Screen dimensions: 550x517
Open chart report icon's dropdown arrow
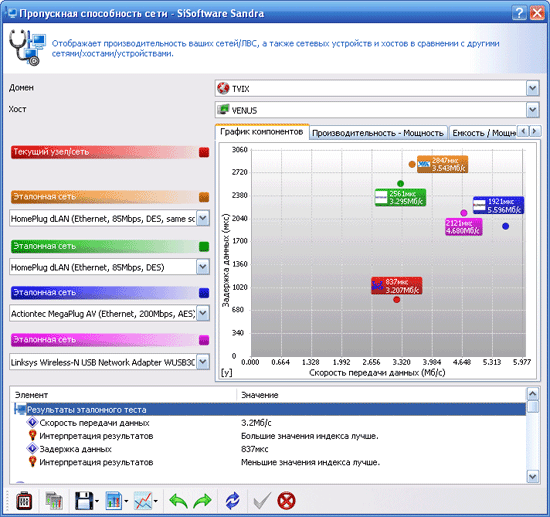[x=126, y=501]
